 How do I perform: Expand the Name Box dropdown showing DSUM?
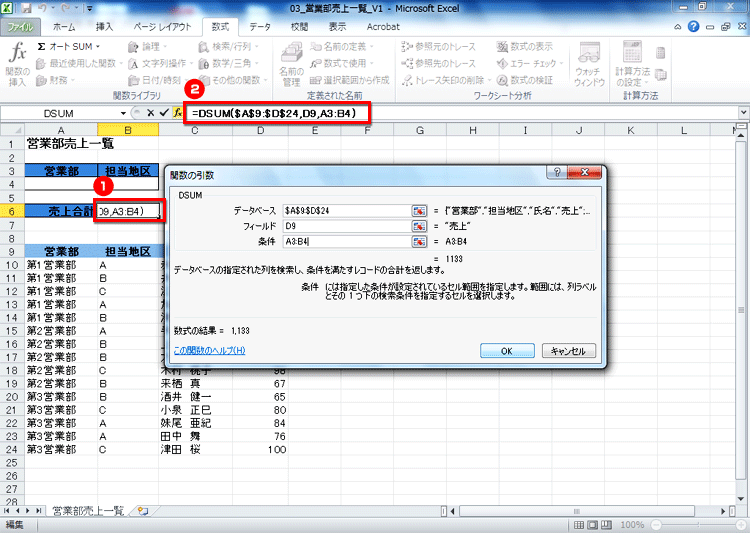pos(123,113)
